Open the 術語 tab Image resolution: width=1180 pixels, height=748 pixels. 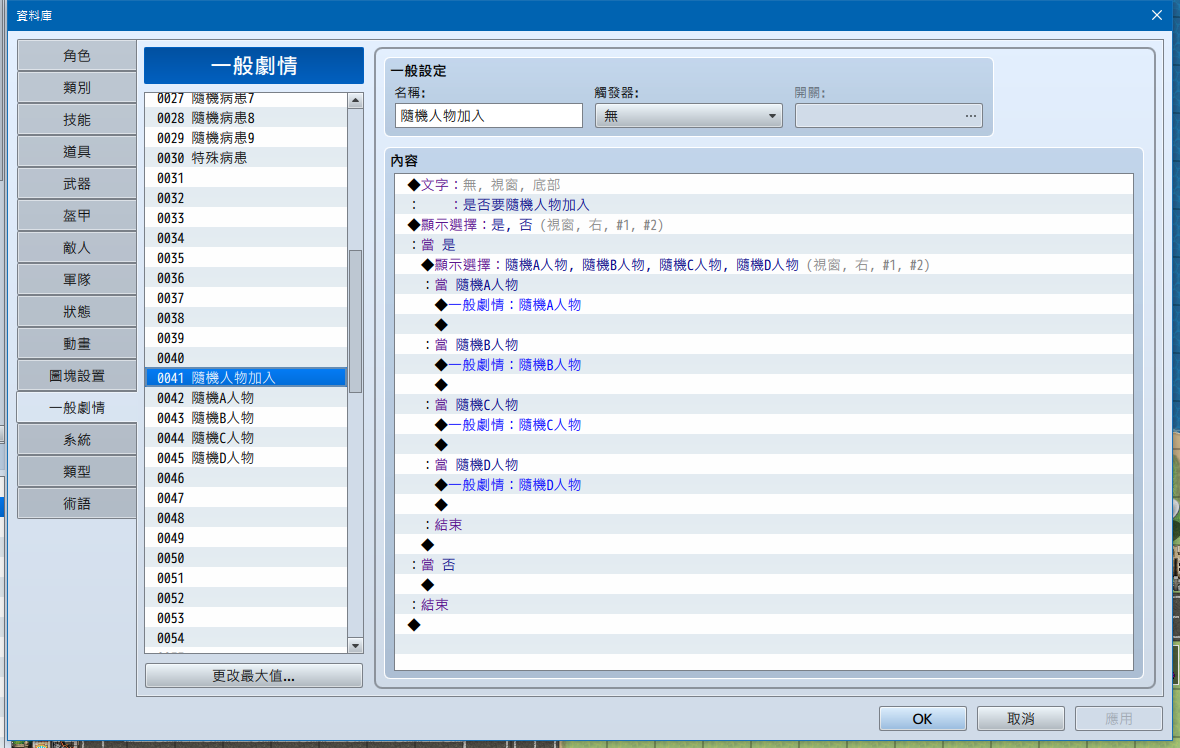click(77, 503)
